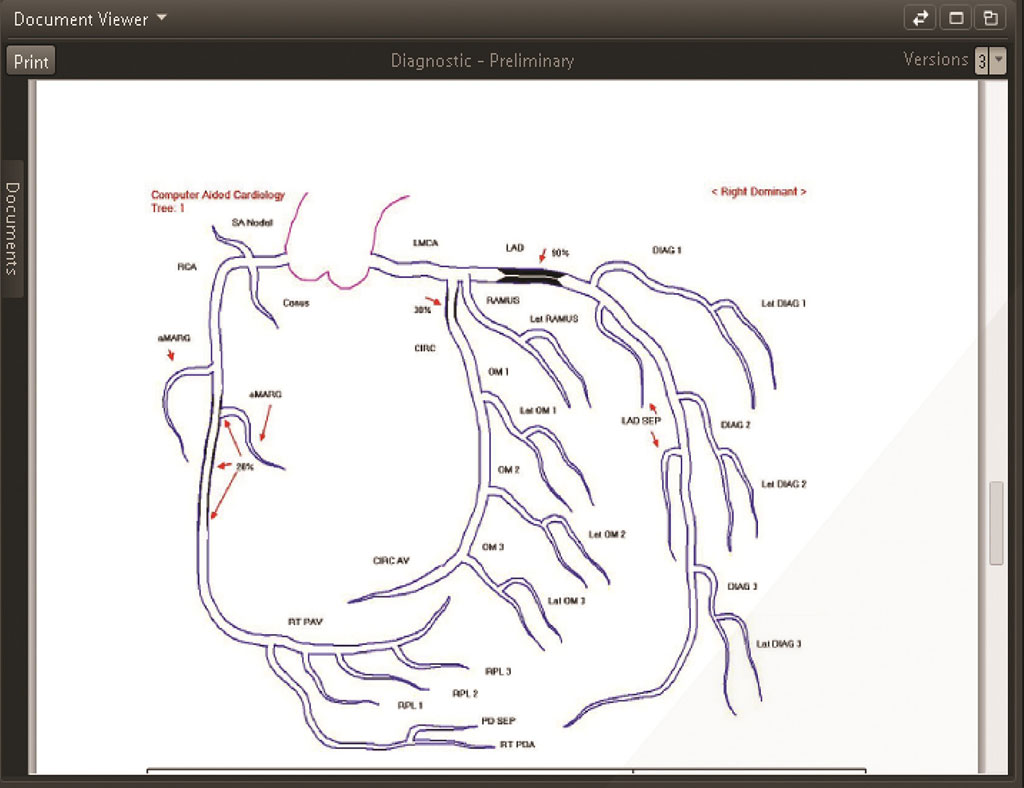Viewport: 1024px width, 788px height.
Task: Click the Computer Aided Cardiology heading
Action: coord(218,195)
